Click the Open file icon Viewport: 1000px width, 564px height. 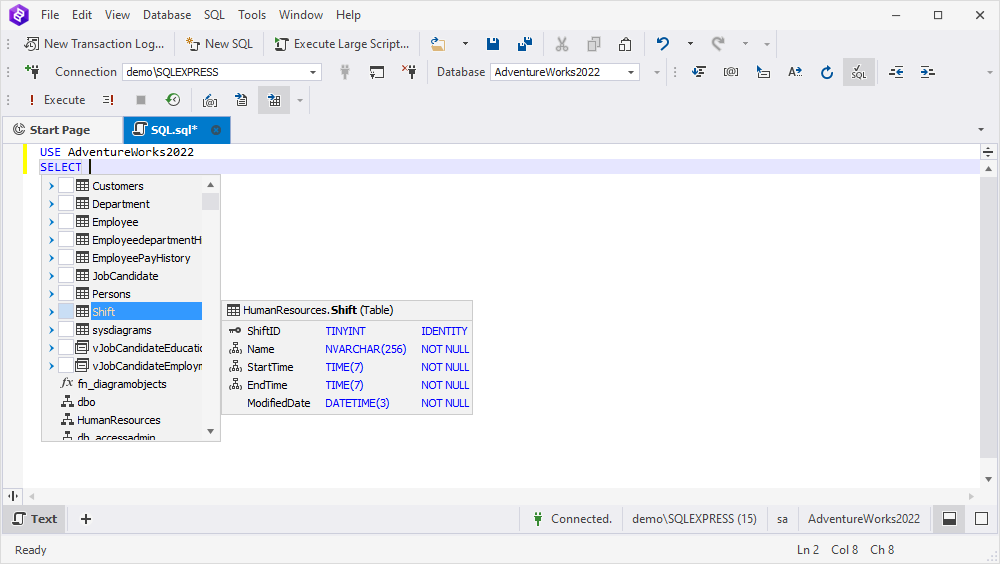438,44
